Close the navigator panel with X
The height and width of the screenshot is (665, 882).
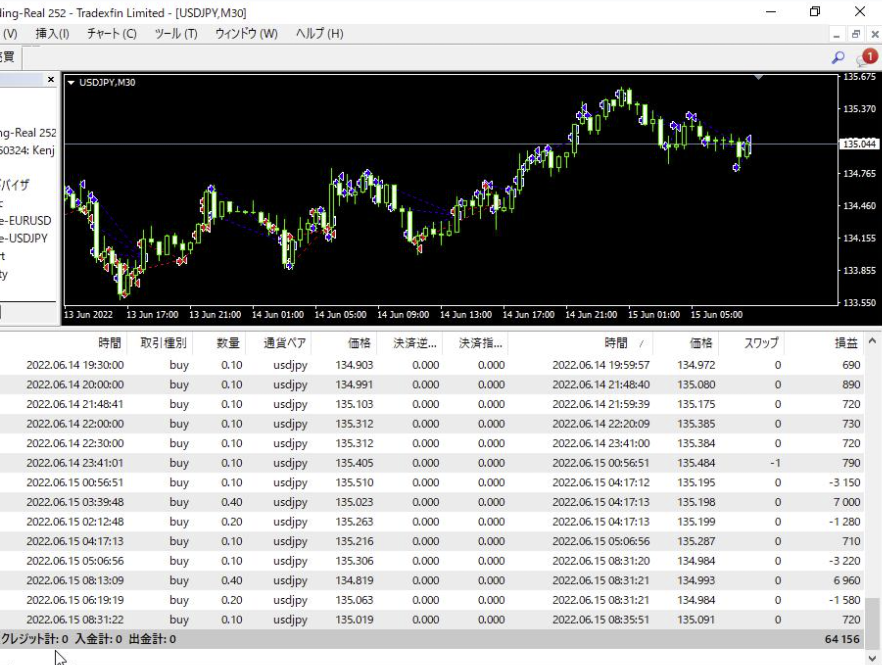click(x=51, y=79)
